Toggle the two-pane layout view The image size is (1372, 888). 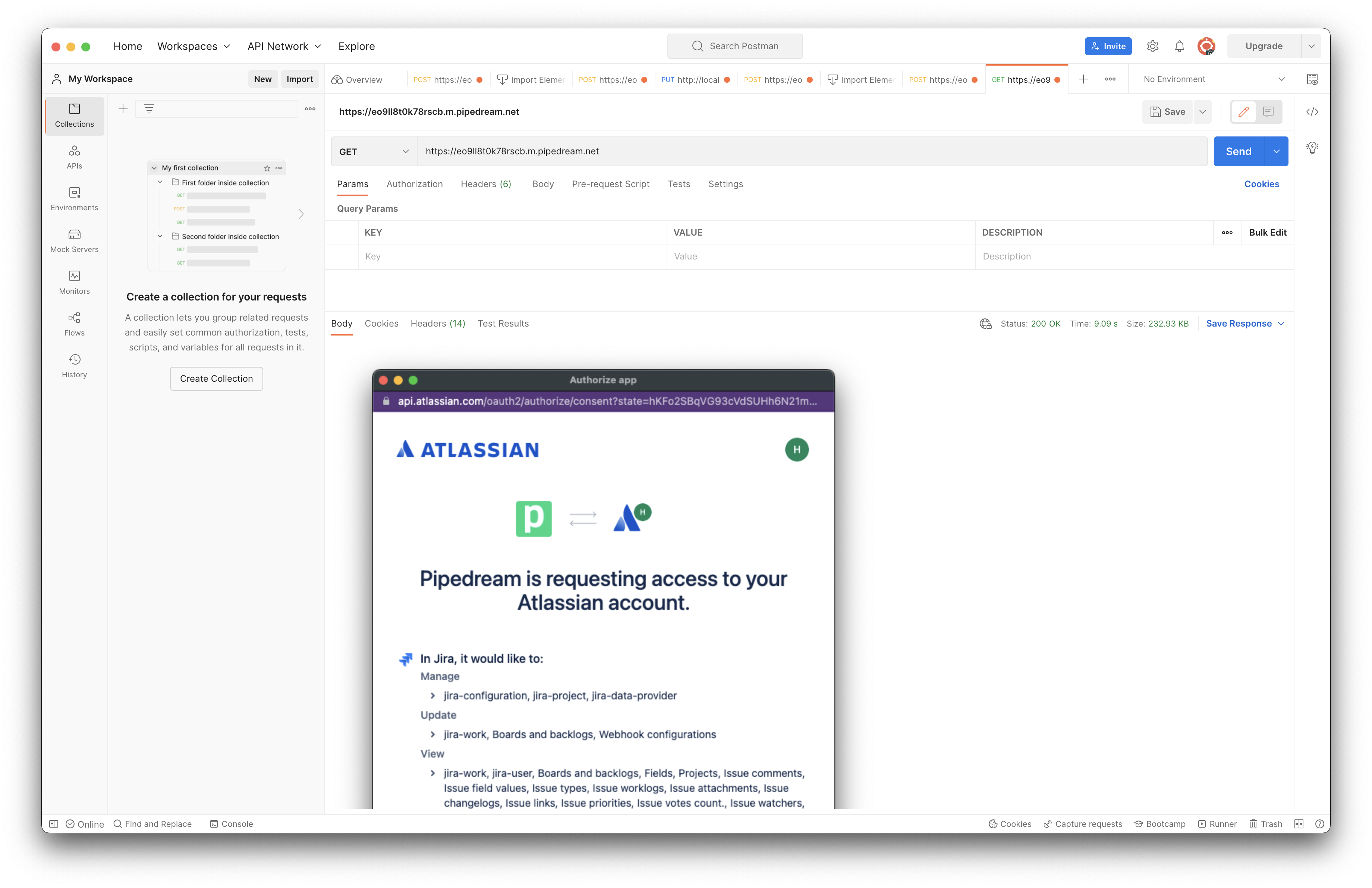(x=1298, y=824)
